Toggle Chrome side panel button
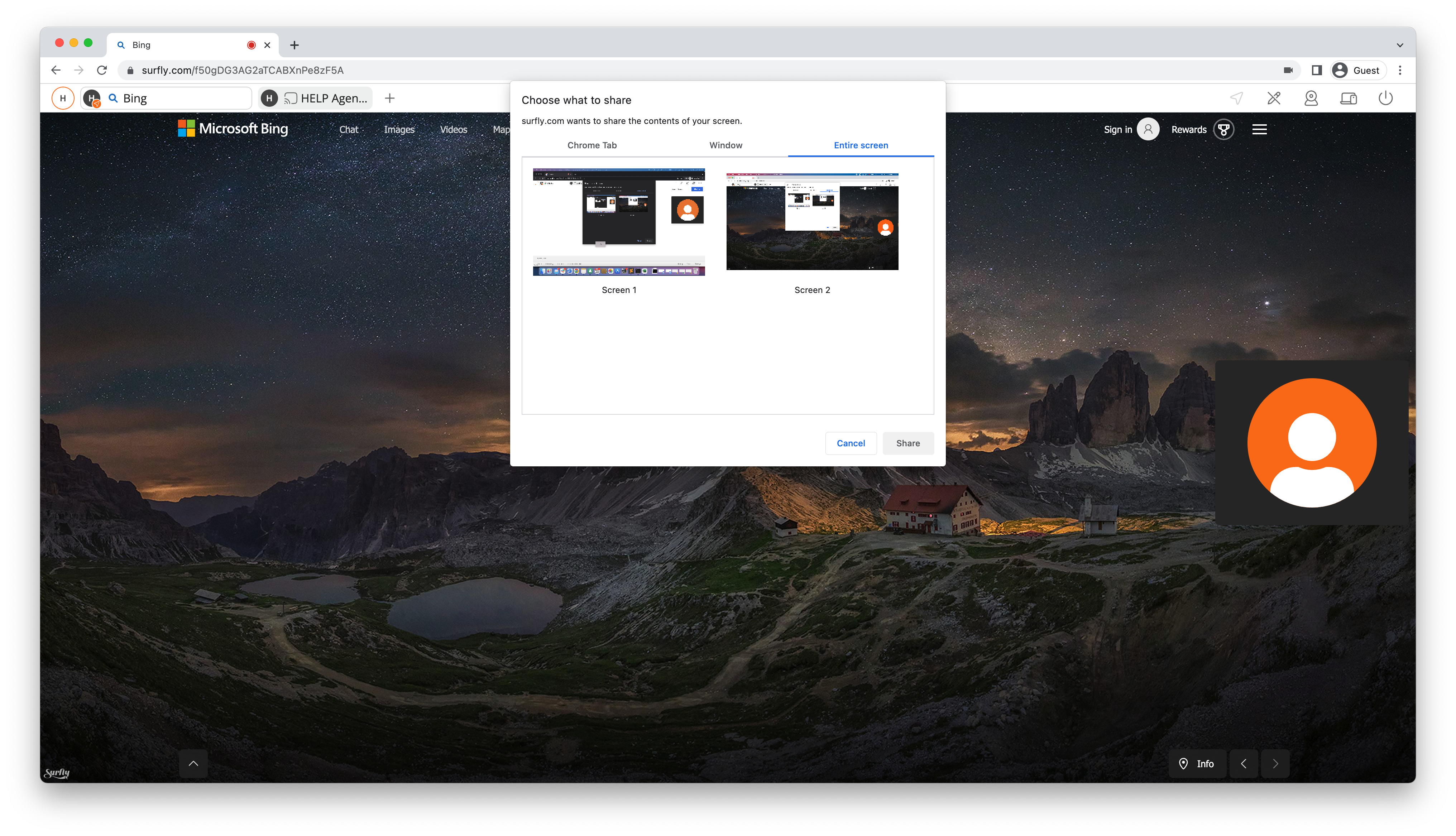This screenshot has height=836, width=1456. click(x=1317, y=70)
